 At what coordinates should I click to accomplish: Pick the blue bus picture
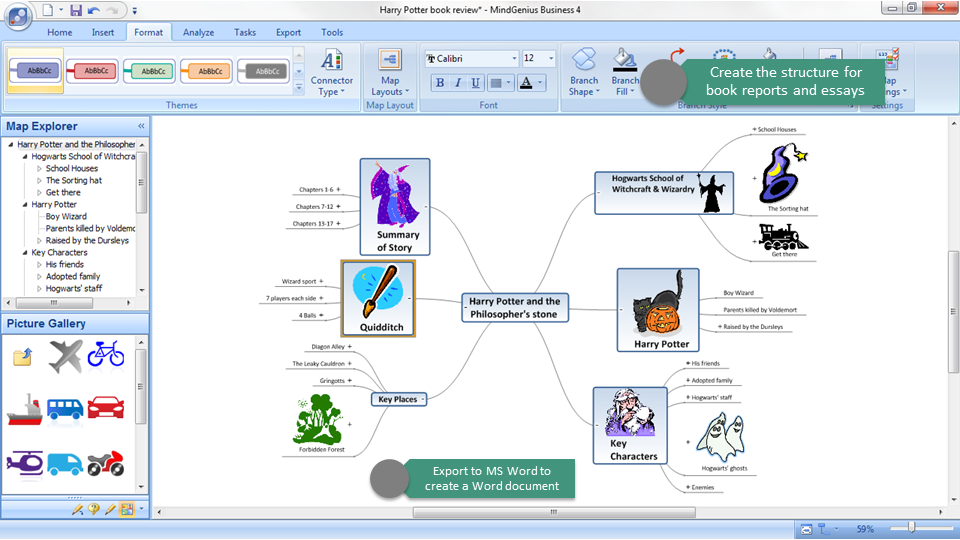pos(65,408)
